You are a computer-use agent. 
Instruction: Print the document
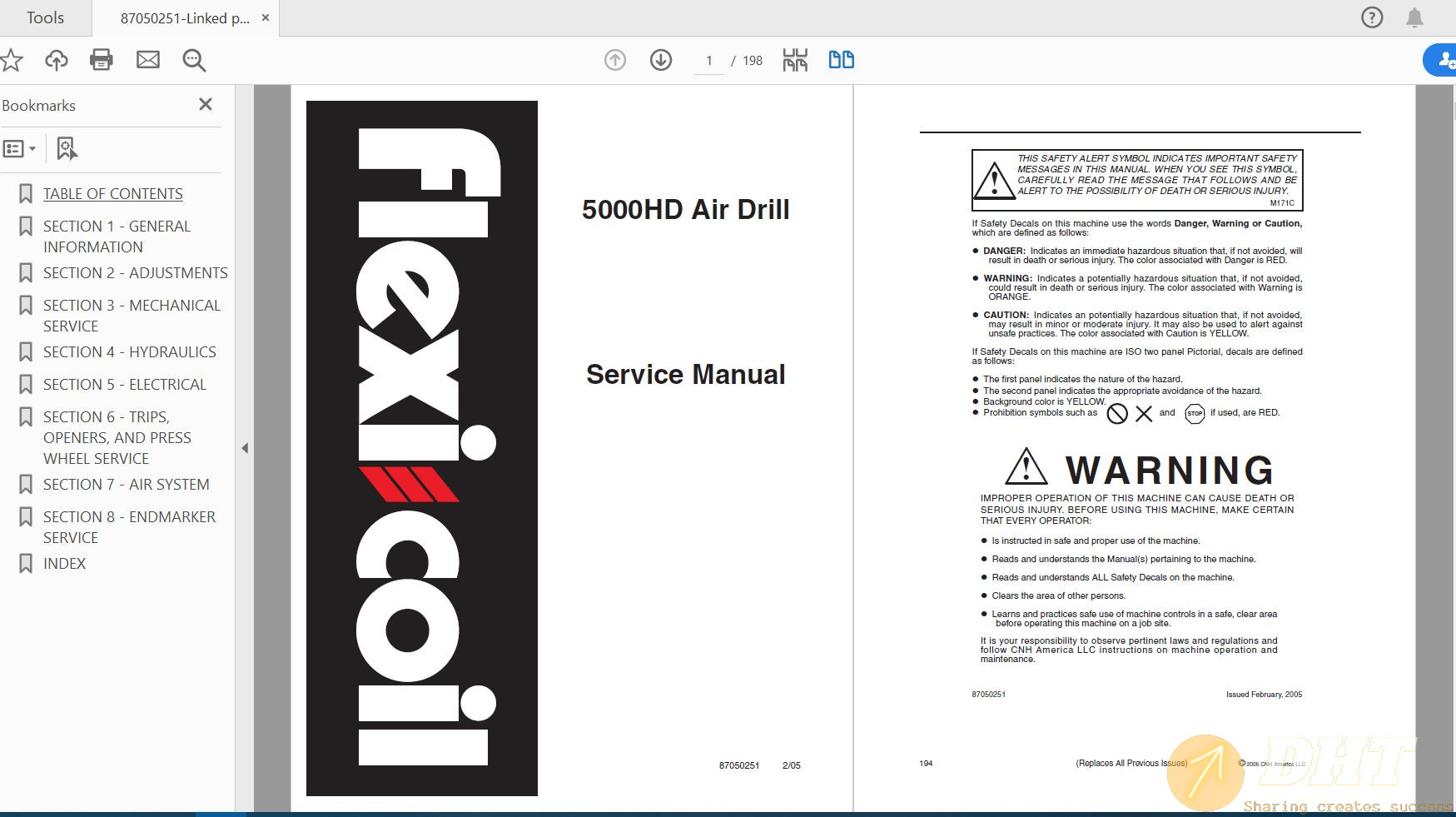(x=101, y=59)
